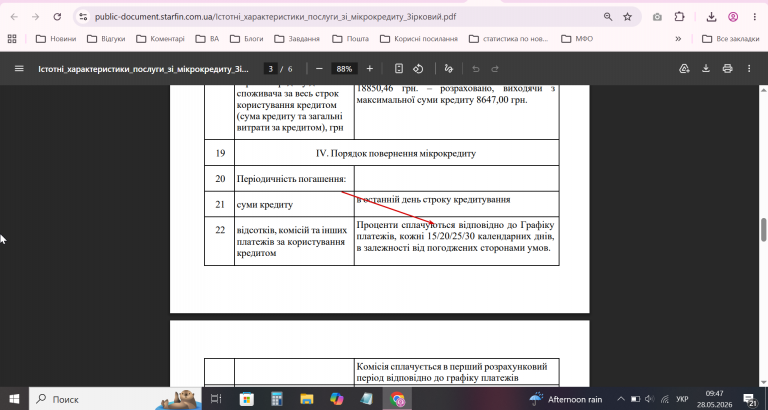Click the vertical scrollbar thumb
Image resolution: width=768 pixels, height=410 pixels.
(x=764, y=230)
